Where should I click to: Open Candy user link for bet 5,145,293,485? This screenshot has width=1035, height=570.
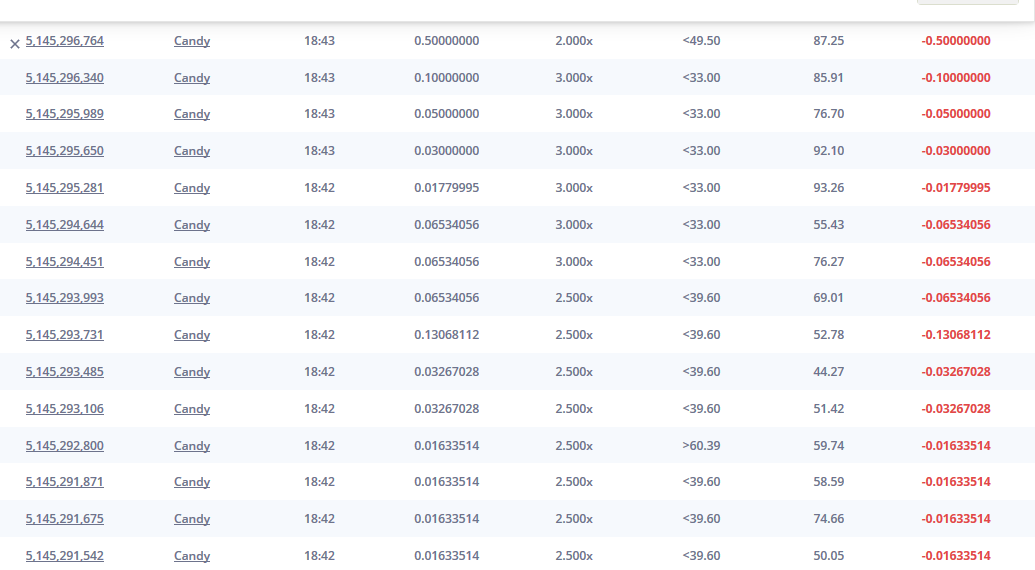click(192, 372)
